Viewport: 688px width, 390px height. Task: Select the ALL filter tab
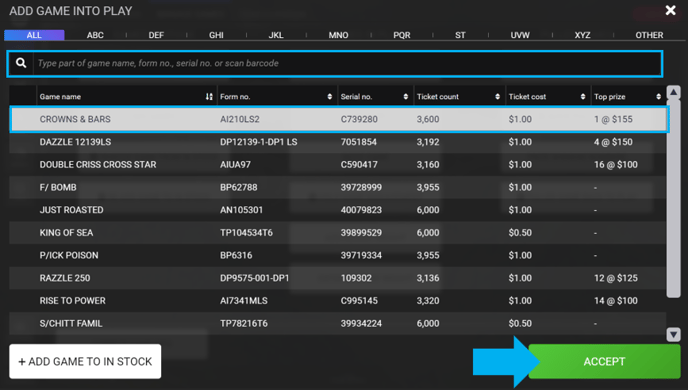coord(34,35)
